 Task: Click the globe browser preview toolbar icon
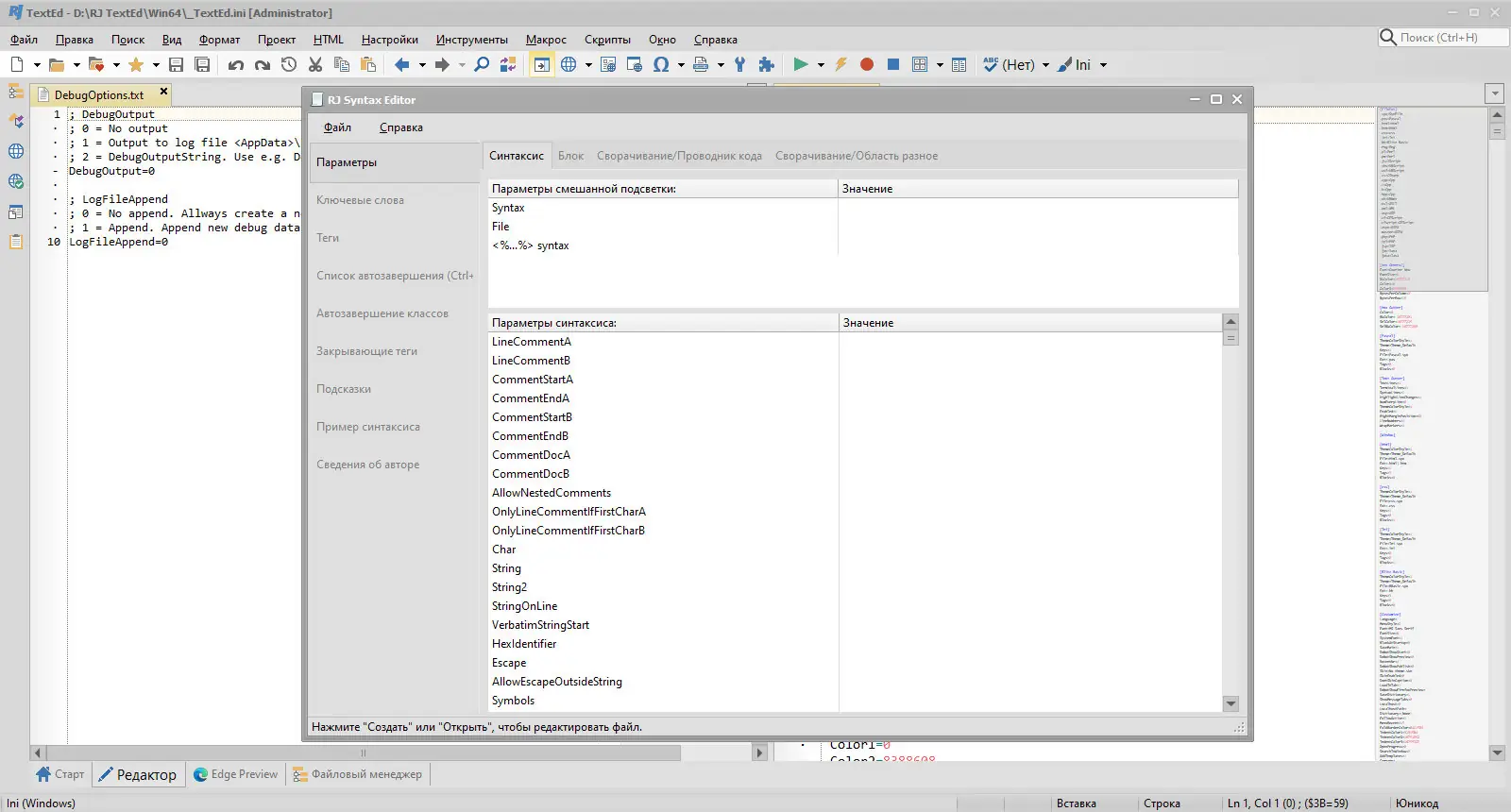click(569, 64)
